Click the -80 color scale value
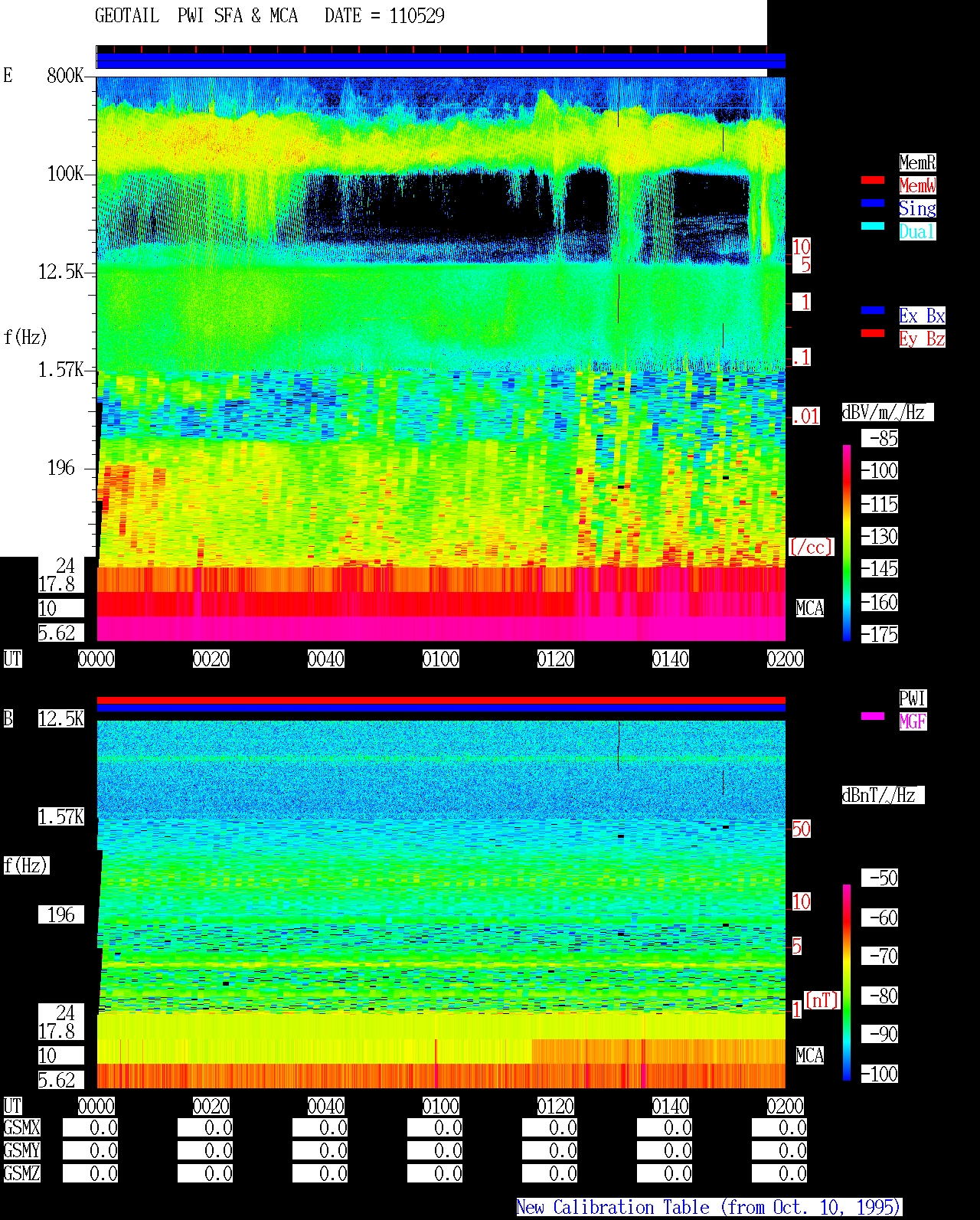The width and height of the screenshot is (980, 1220). pyautogui.click(x=880, y=996)
